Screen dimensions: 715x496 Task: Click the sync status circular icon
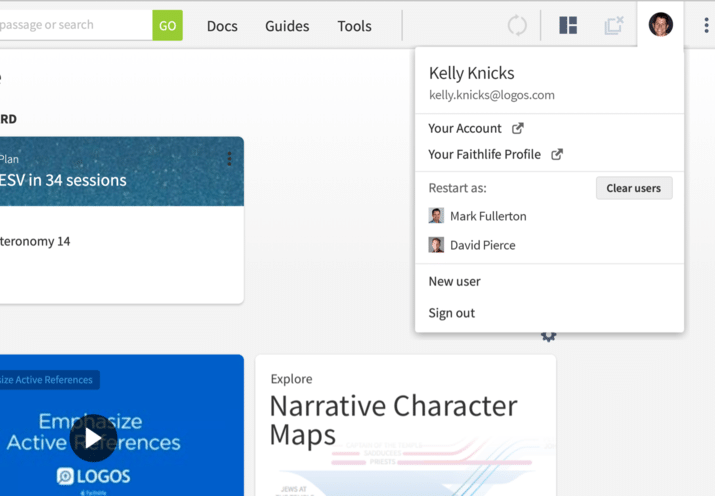[x=517, y=26]
